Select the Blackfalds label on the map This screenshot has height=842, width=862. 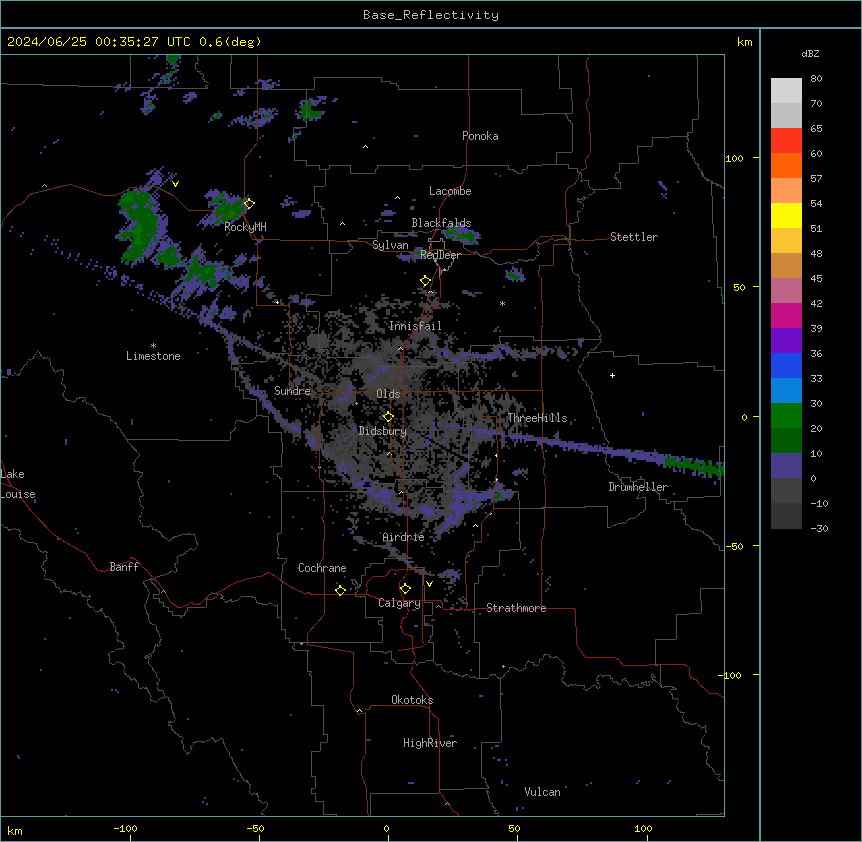tap(441, 223)
